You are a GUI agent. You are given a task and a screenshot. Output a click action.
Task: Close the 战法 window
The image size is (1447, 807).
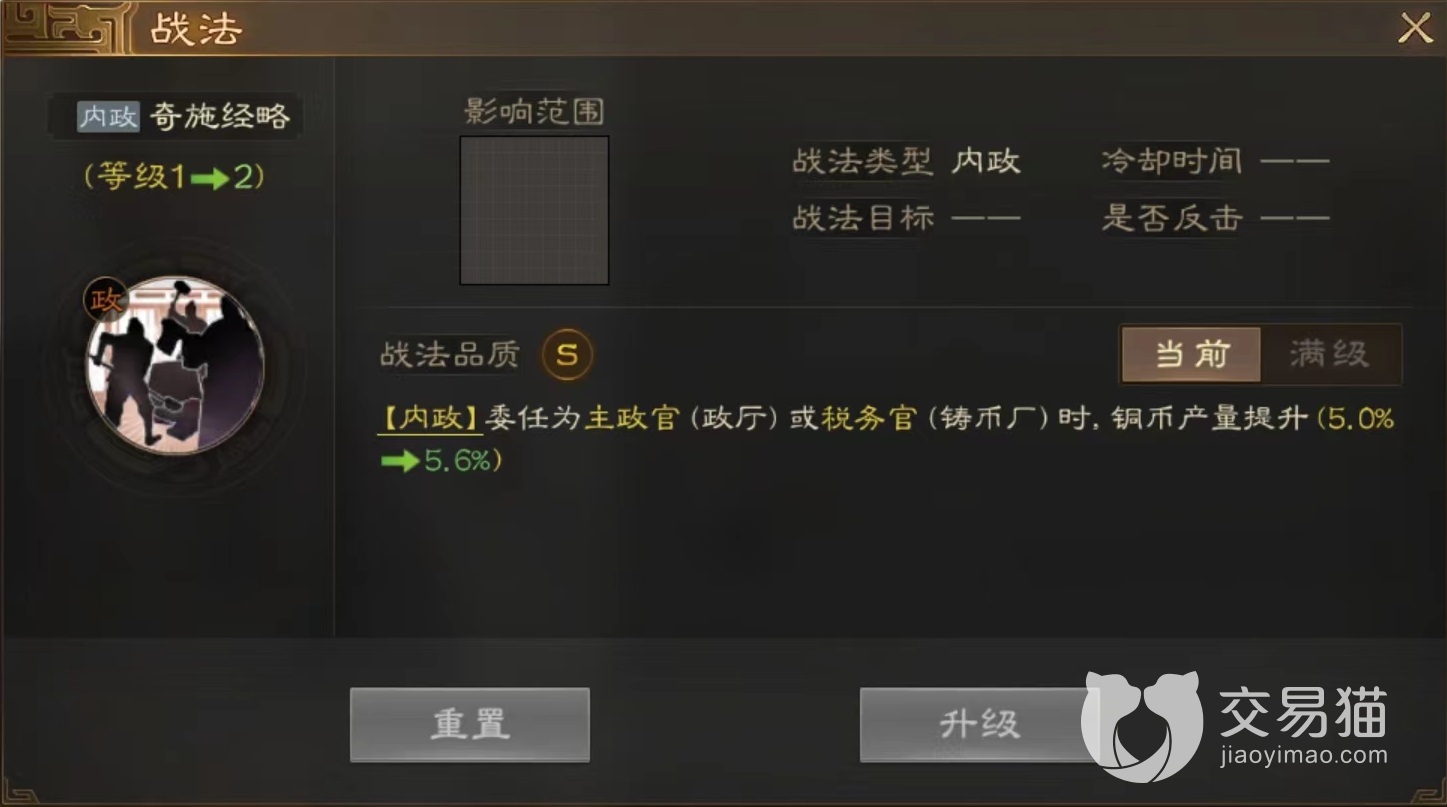tap(1415, 28)
